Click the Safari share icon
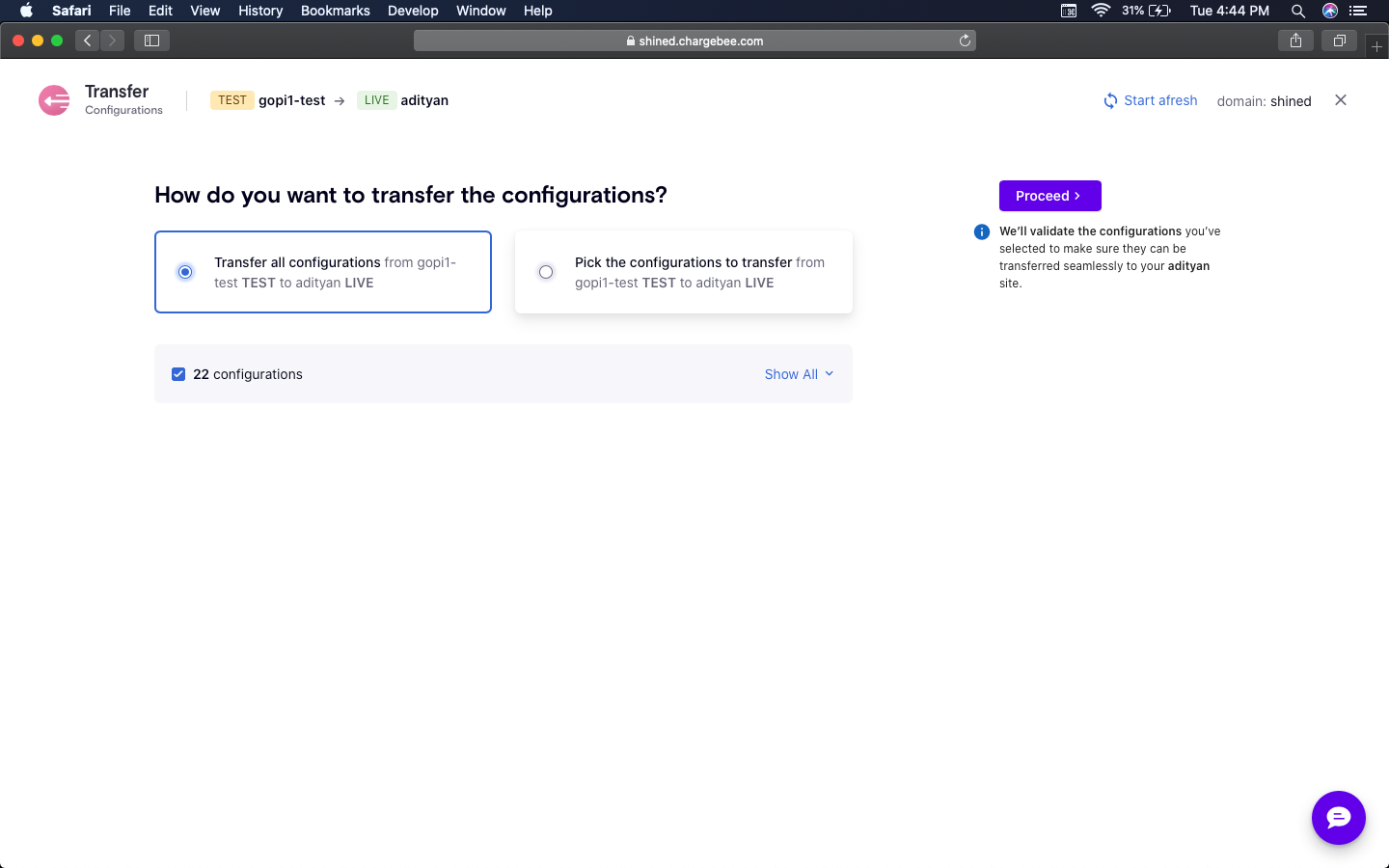The image size is (1389, 868). tap(1295, 40)
